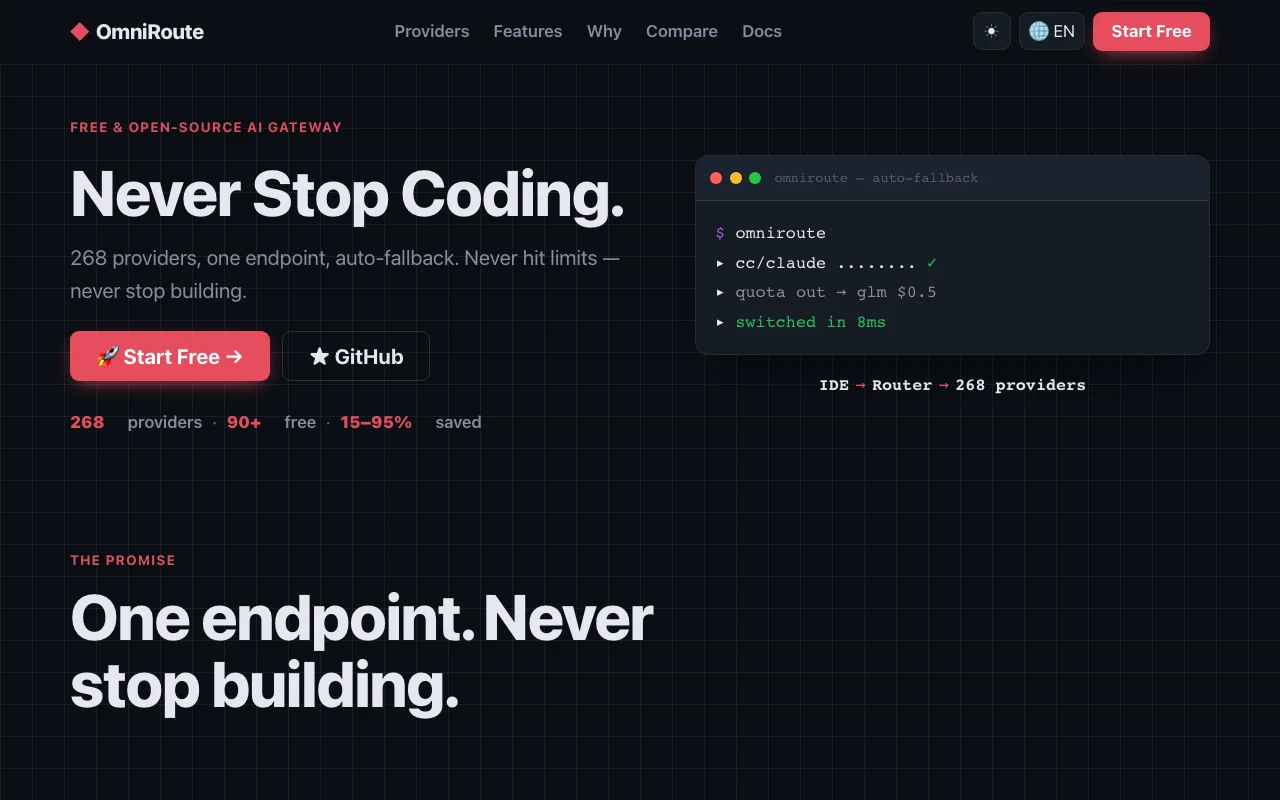Viewport: 1280px width, 800px height.
Task: Select the Why nav link
Action: 604,31
